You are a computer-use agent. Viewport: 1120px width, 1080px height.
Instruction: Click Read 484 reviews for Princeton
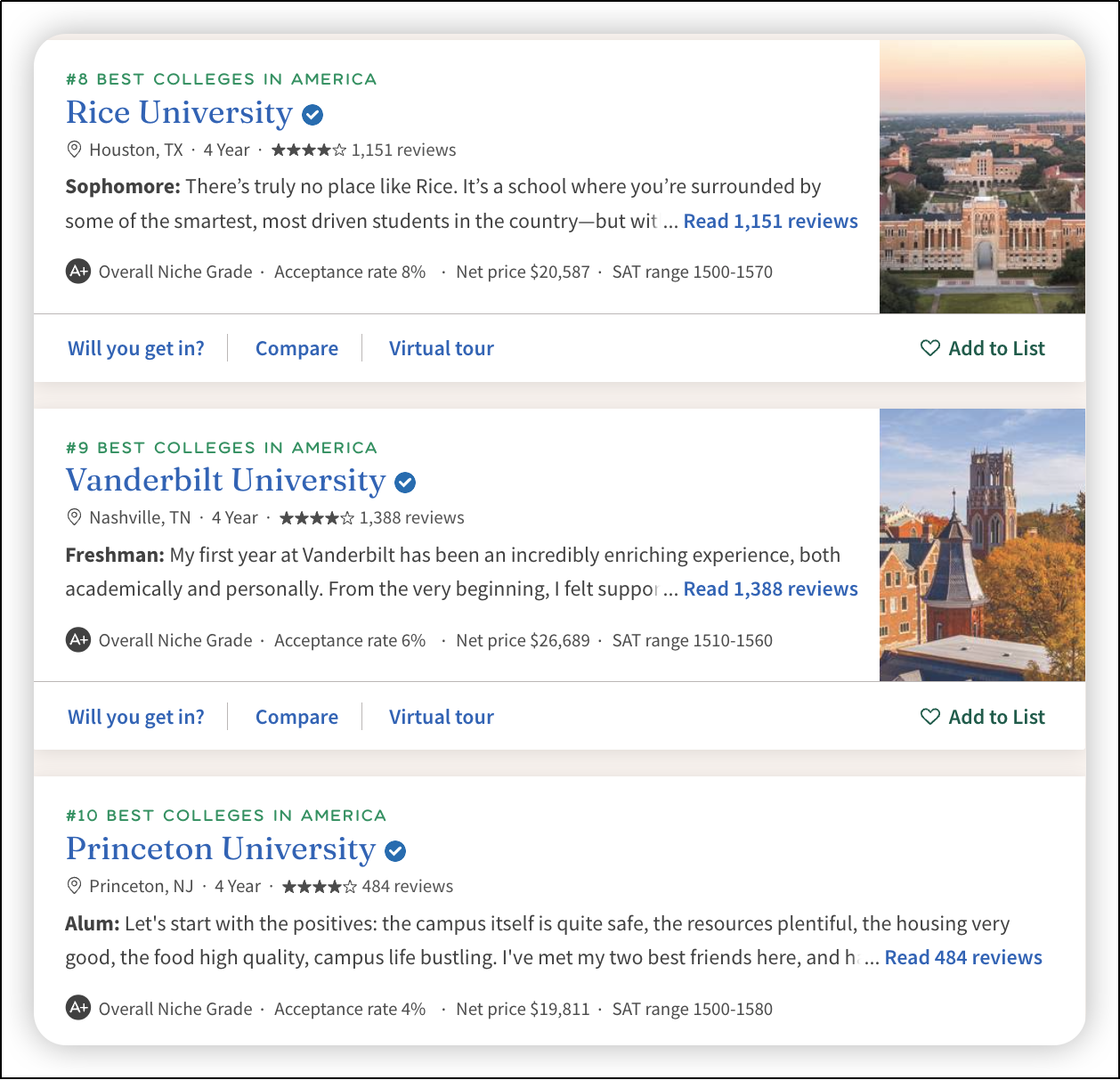[x=962, y=957]
